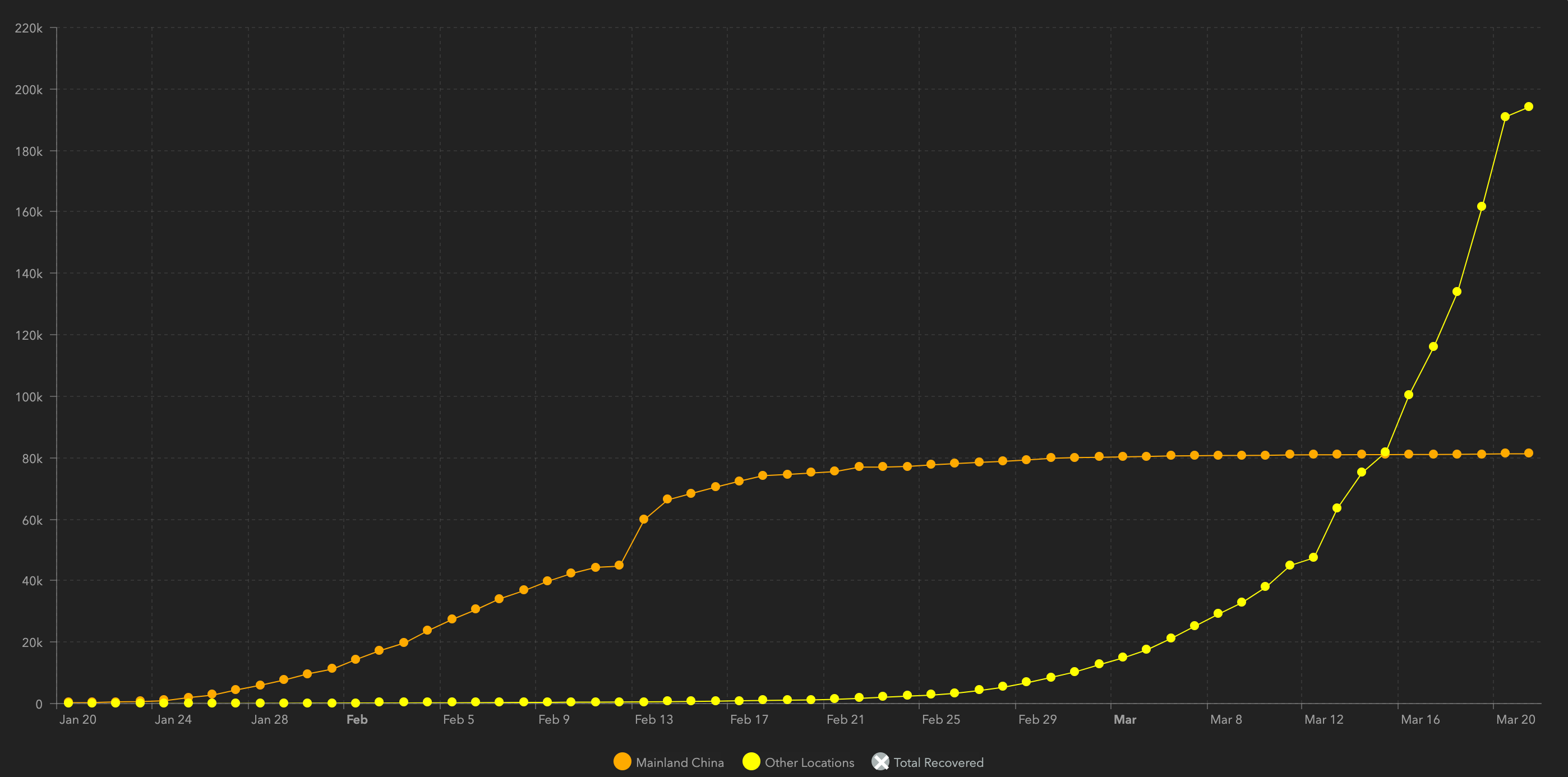
Task: Click the Mar 16 x-axis label
Action: [1420, 719]
